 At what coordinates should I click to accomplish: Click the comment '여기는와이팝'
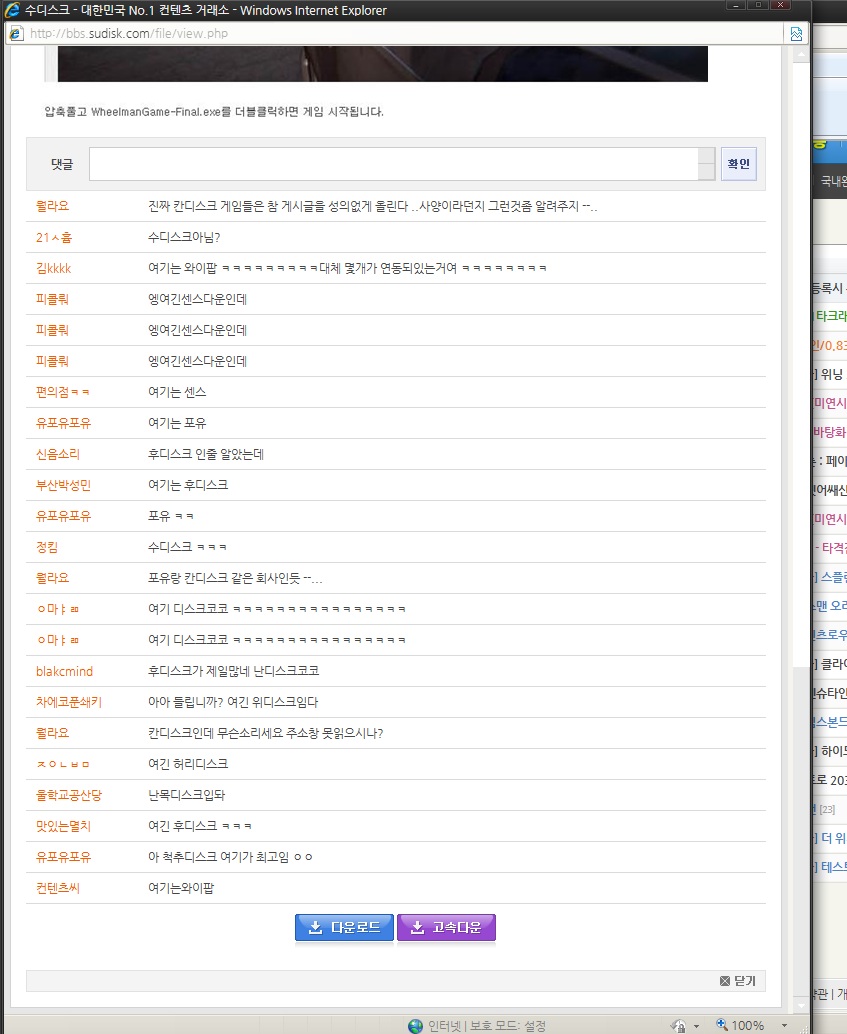tap(181, 888)
